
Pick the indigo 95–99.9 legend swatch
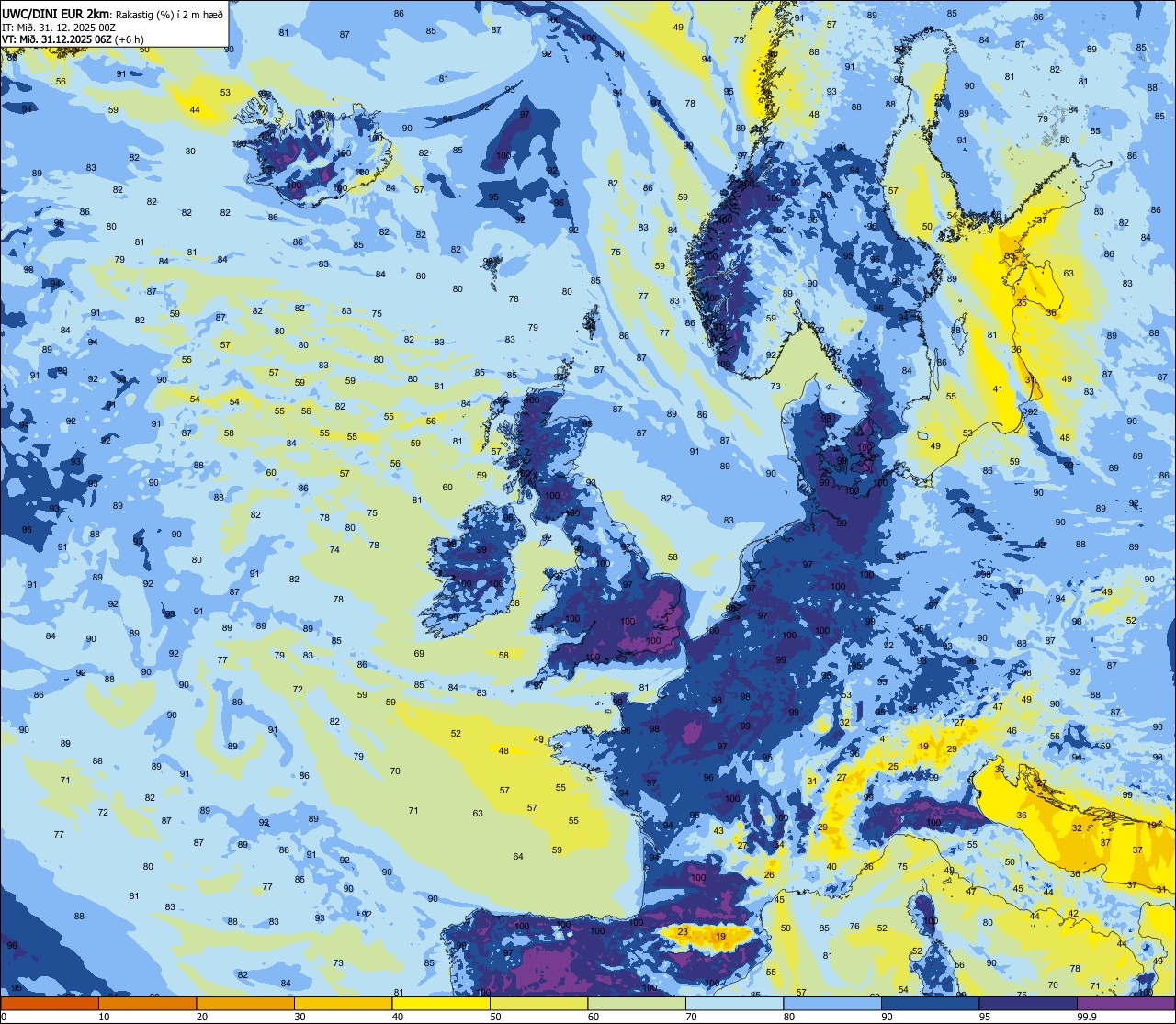coord(1028,1003)
